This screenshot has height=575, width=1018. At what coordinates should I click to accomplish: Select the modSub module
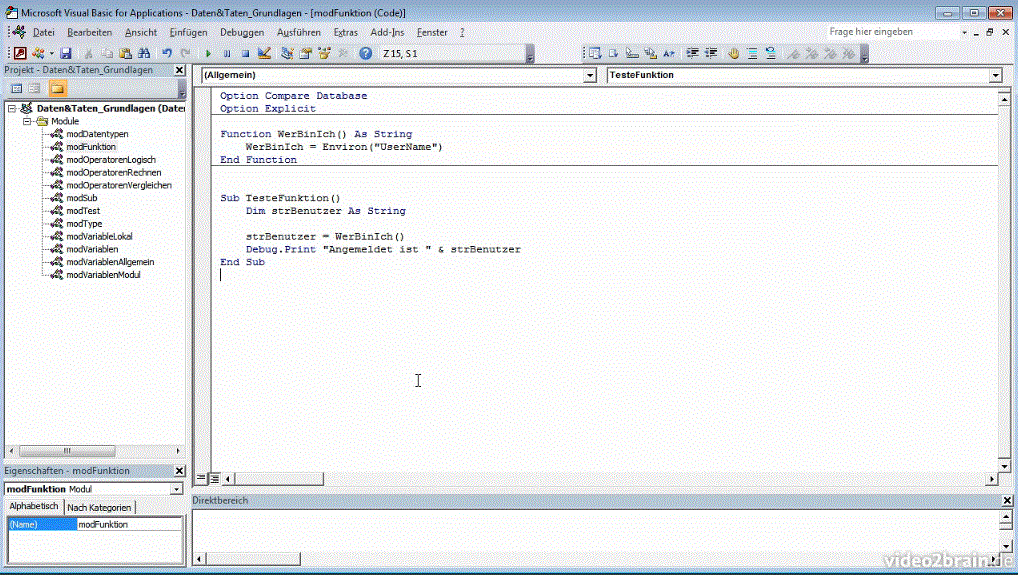[82, 198]
